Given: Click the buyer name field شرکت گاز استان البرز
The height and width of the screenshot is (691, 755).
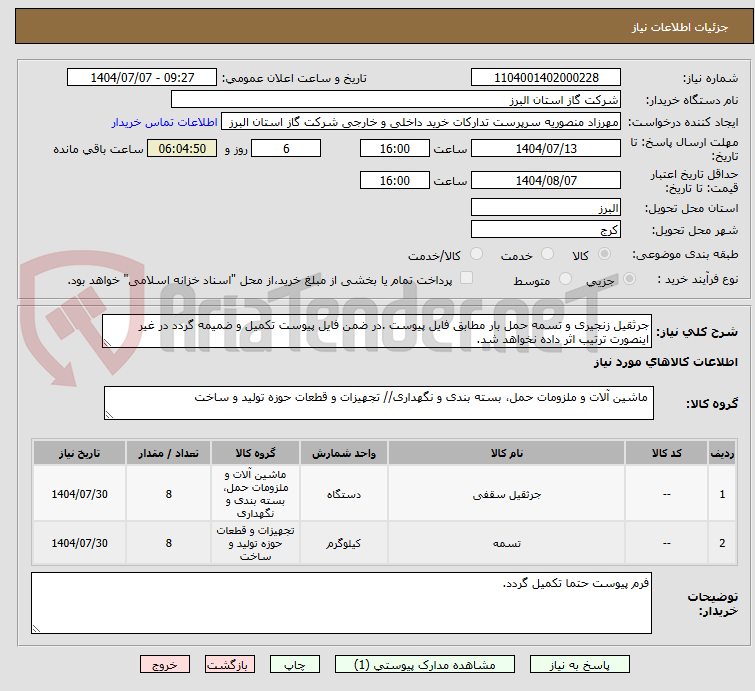Looking at the screenshot, I should 396,100.
